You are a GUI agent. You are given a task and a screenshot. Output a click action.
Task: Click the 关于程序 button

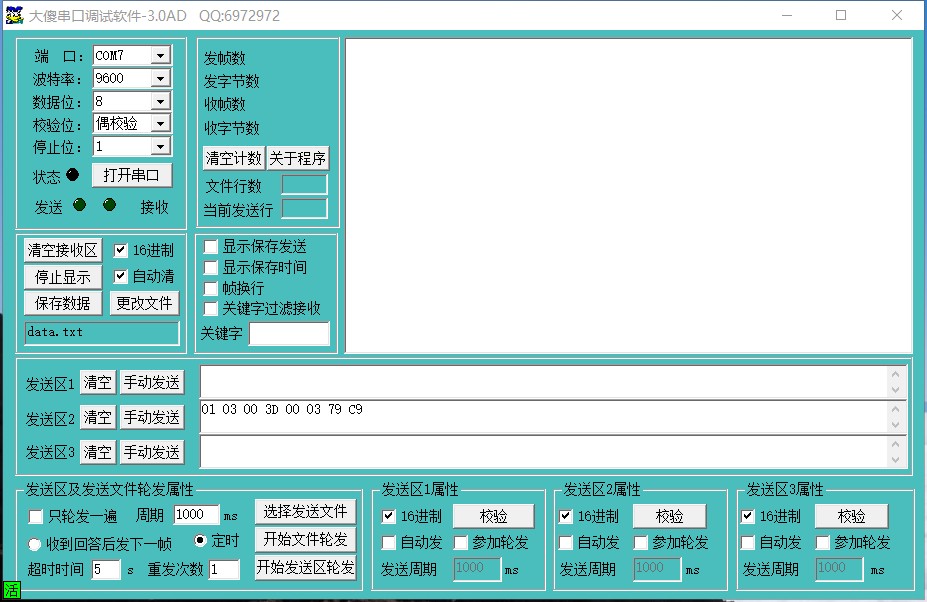297,158
